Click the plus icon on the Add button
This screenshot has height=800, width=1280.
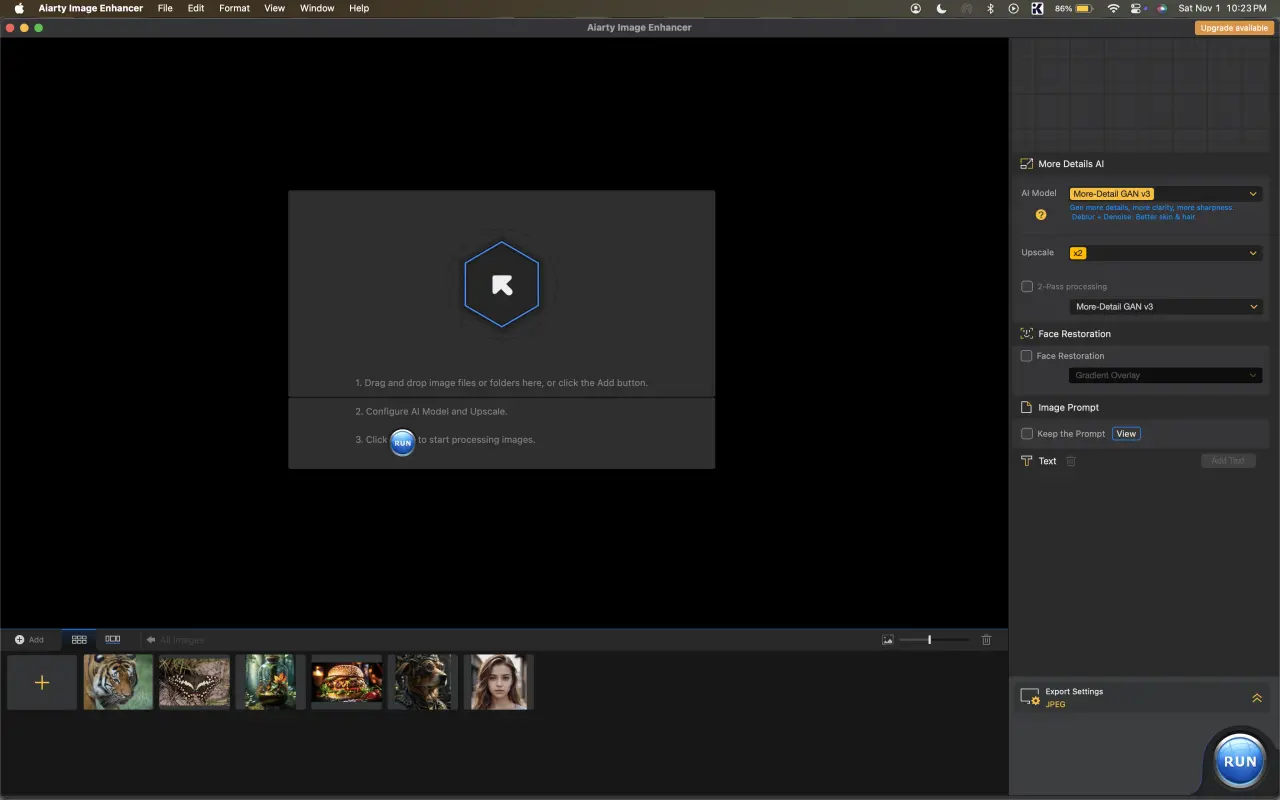click(19, 640)
